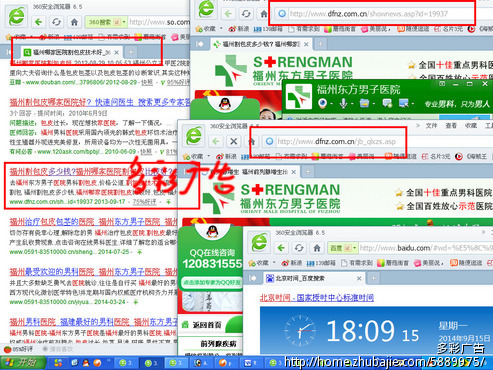Open new tab beside 福州前列腺增生治 tab

308,172
